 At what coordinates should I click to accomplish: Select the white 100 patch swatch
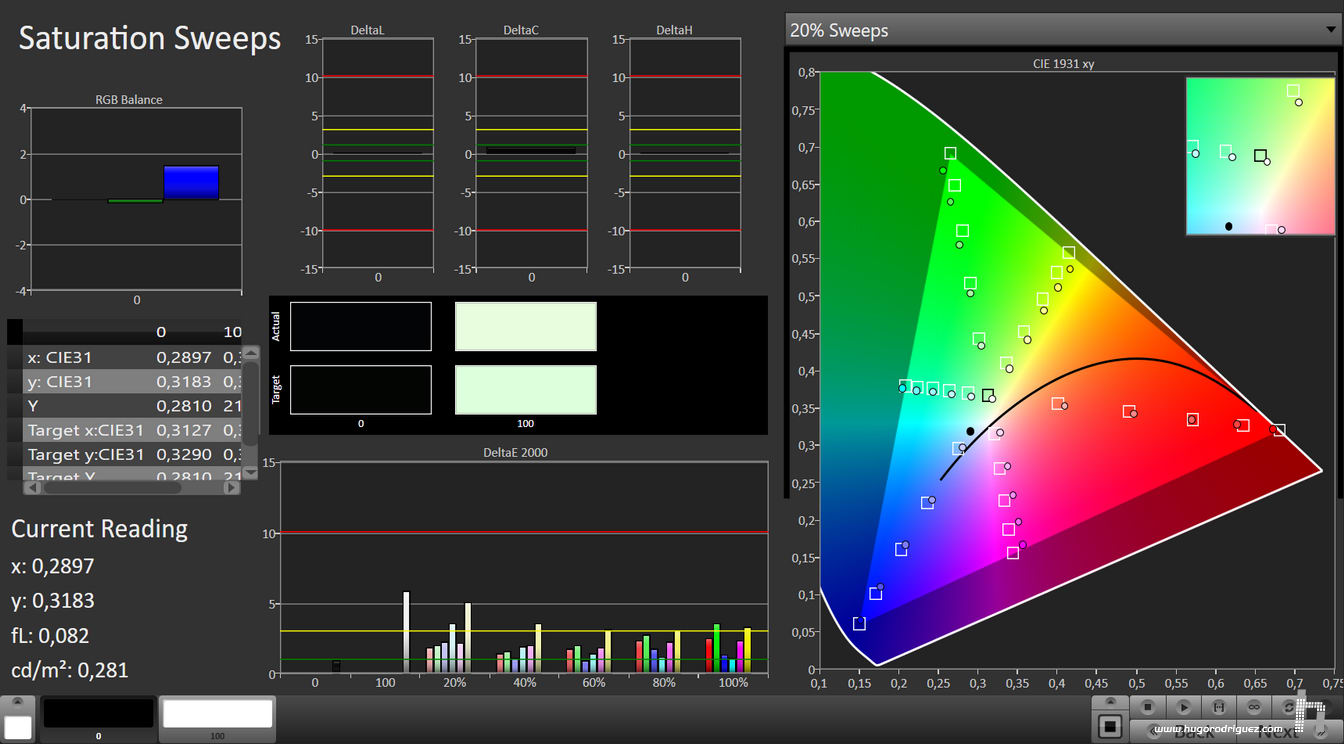click(x=217, y=713)
